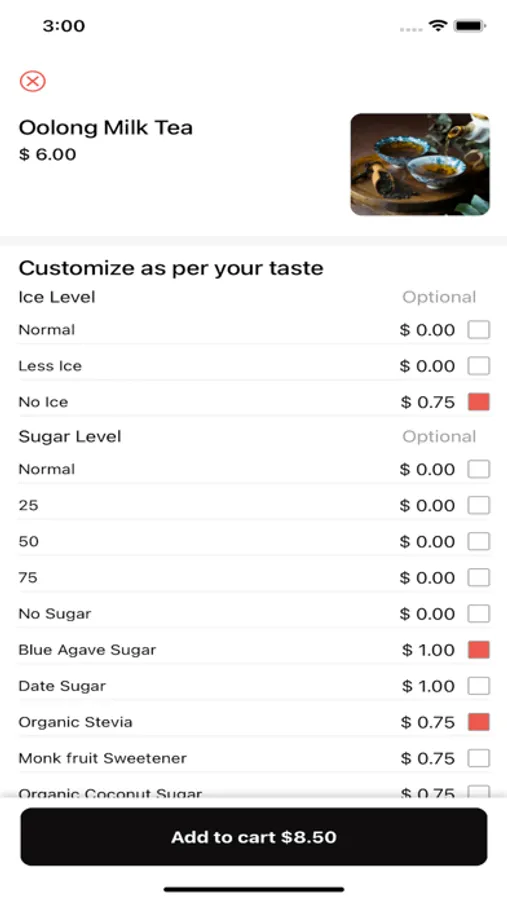Uncheck the Blue Agave Sugar option
The image size is (507, 900).
click(x=478, y=650)
